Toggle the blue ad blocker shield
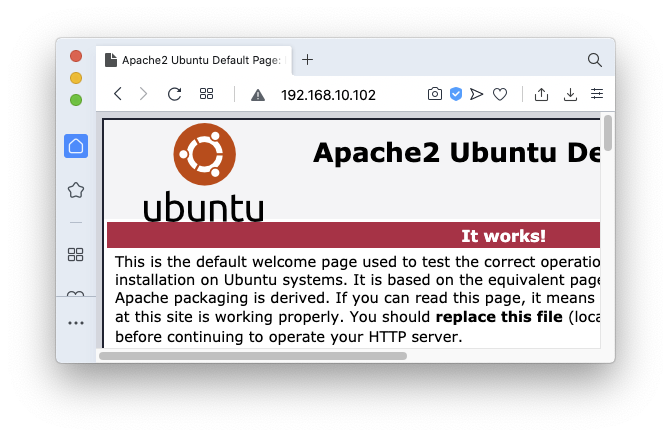The image size is (671, 437). coord(455,94)
